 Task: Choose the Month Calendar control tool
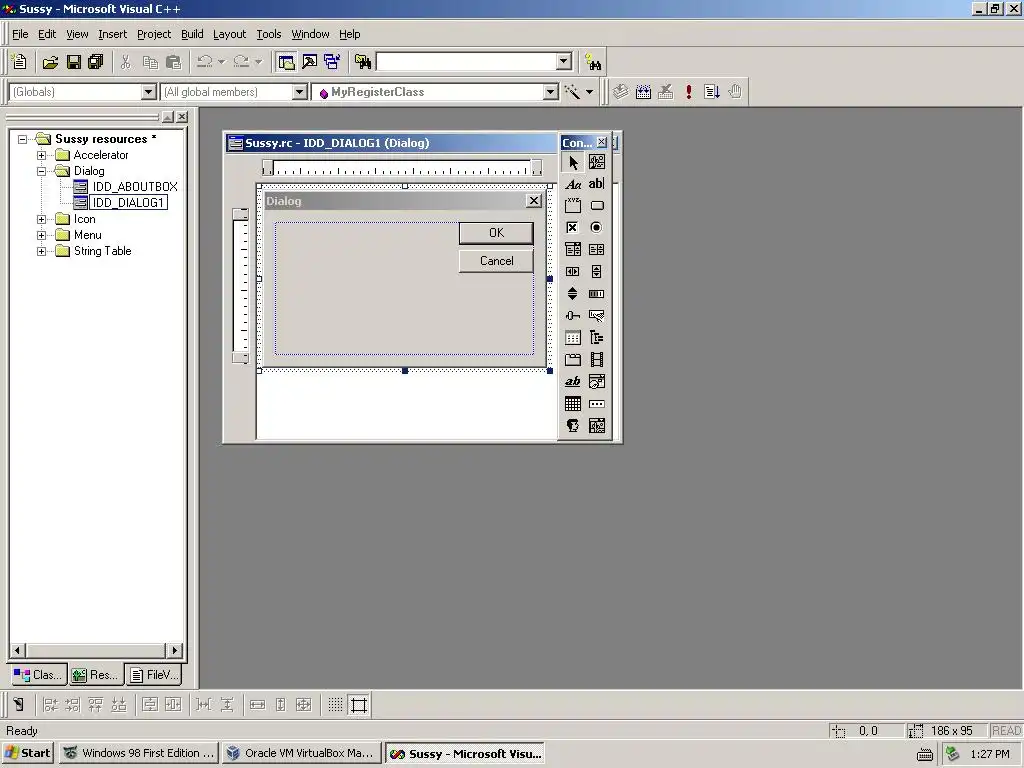pos(573,404)
